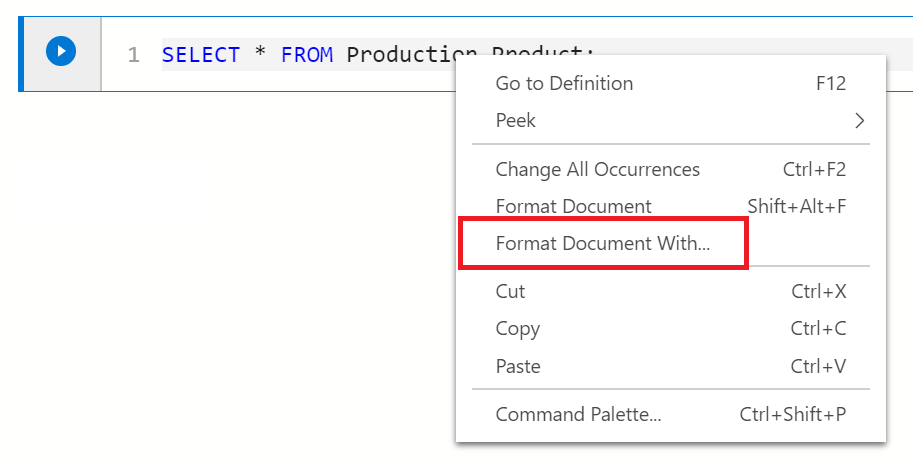
Task: Place cursor on the asterisk wildcard
Action: [x=260, y=55]
